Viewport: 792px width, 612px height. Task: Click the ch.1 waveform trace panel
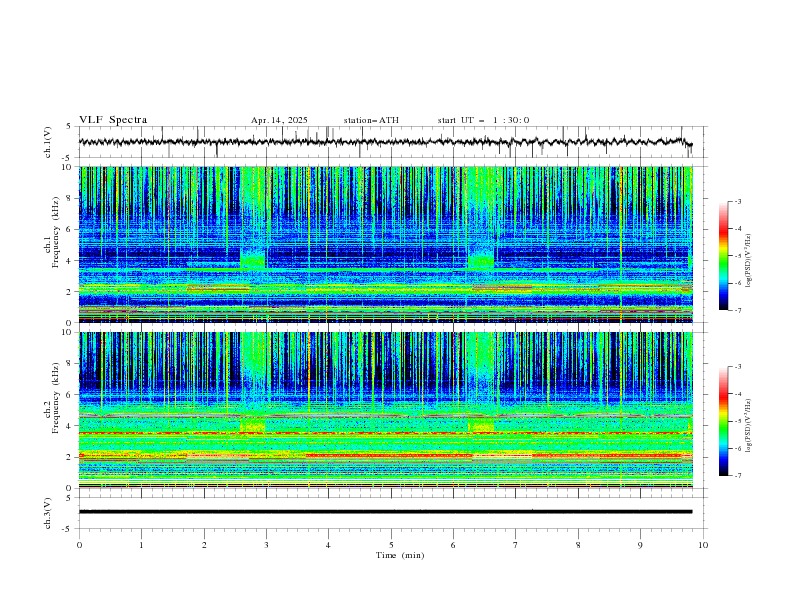click(393, 142)
